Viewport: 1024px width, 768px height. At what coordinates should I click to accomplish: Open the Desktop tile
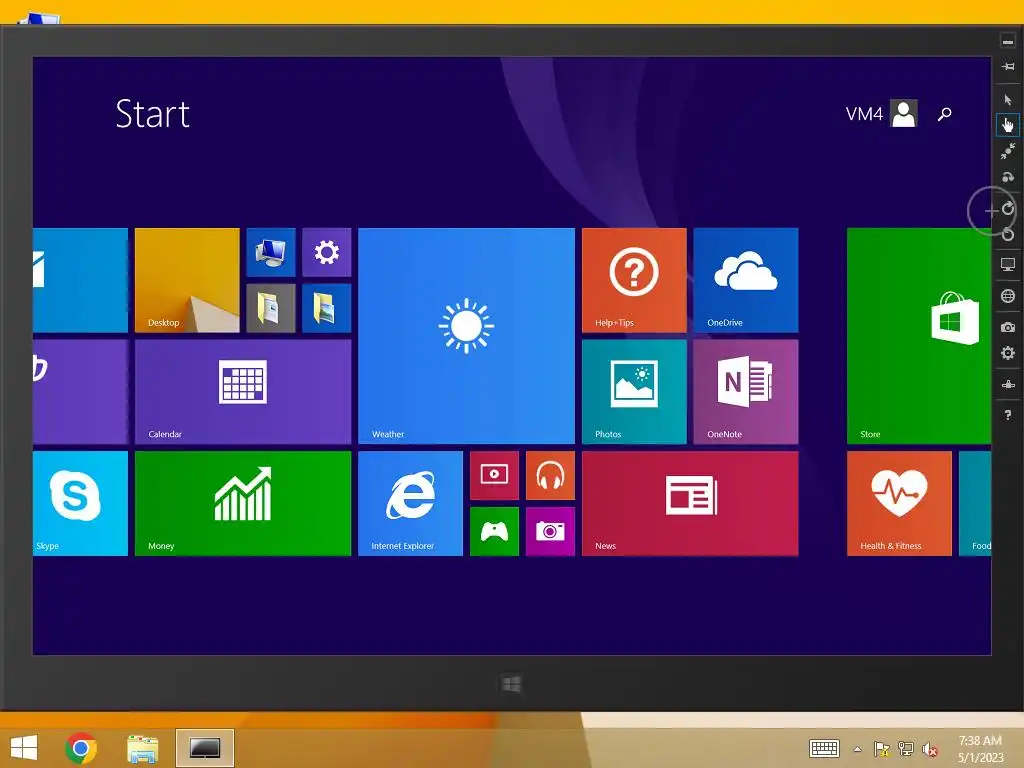pos(187,280)
